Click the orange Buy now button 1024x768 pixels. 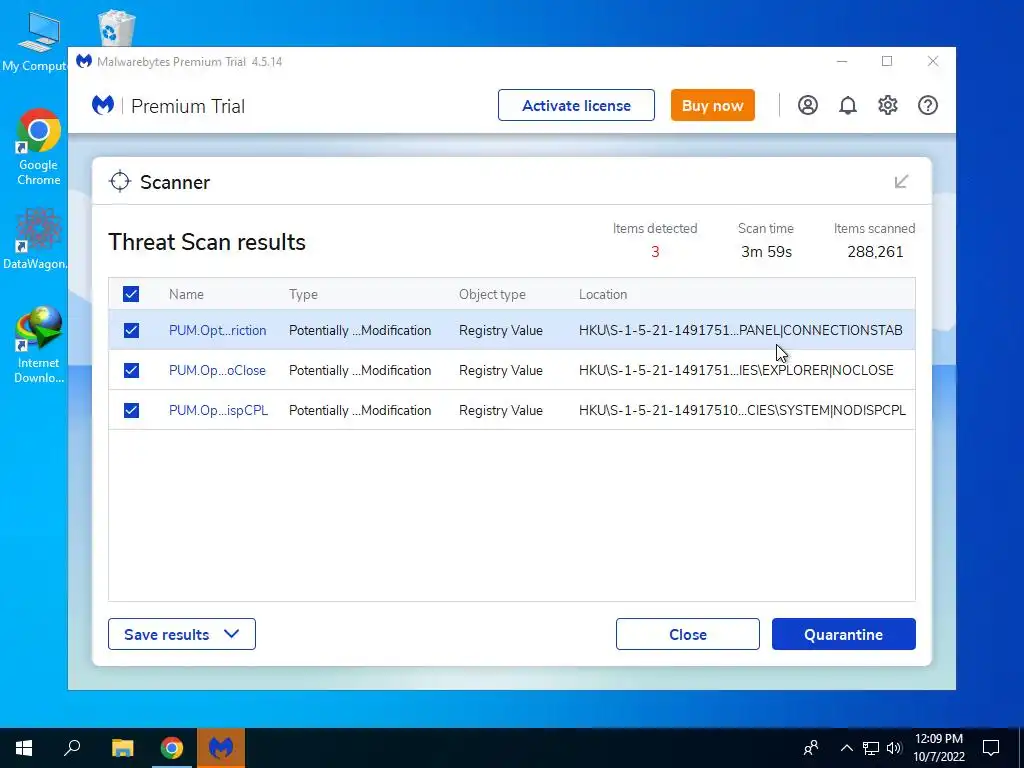click(x=712, y=105)
